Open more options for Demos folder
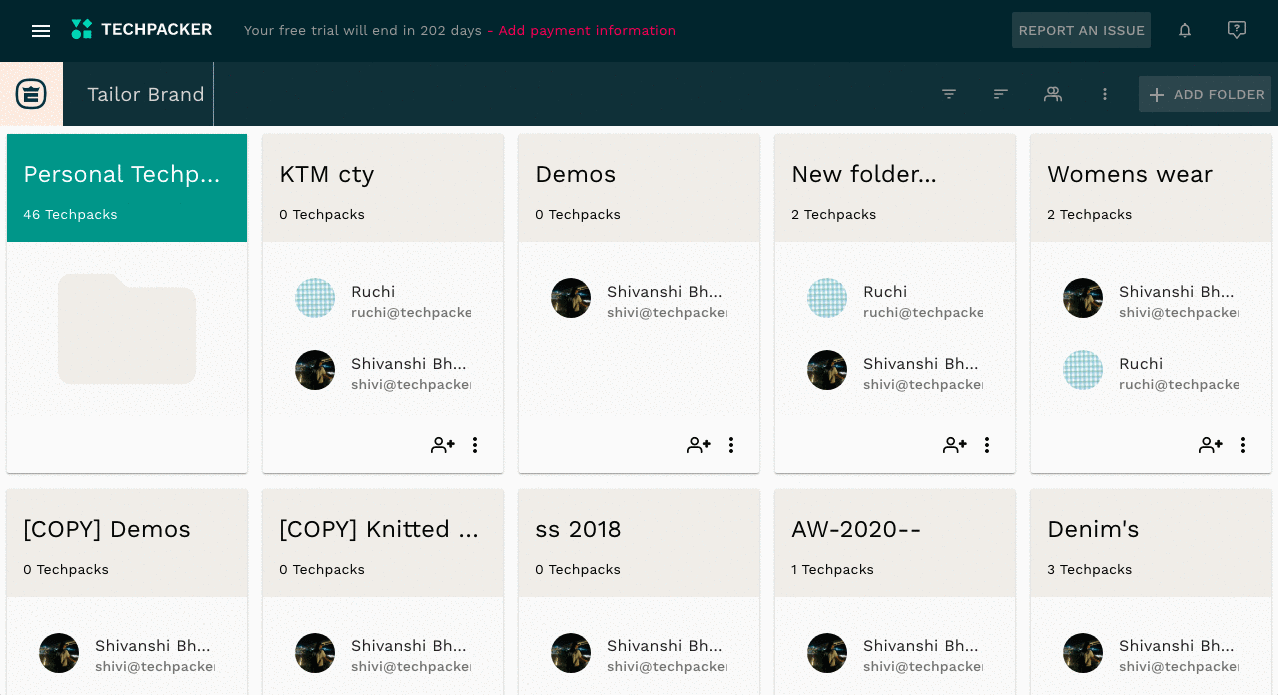Image resolution: width=1278 pixels, height=695 pixels. pos(731,445)
